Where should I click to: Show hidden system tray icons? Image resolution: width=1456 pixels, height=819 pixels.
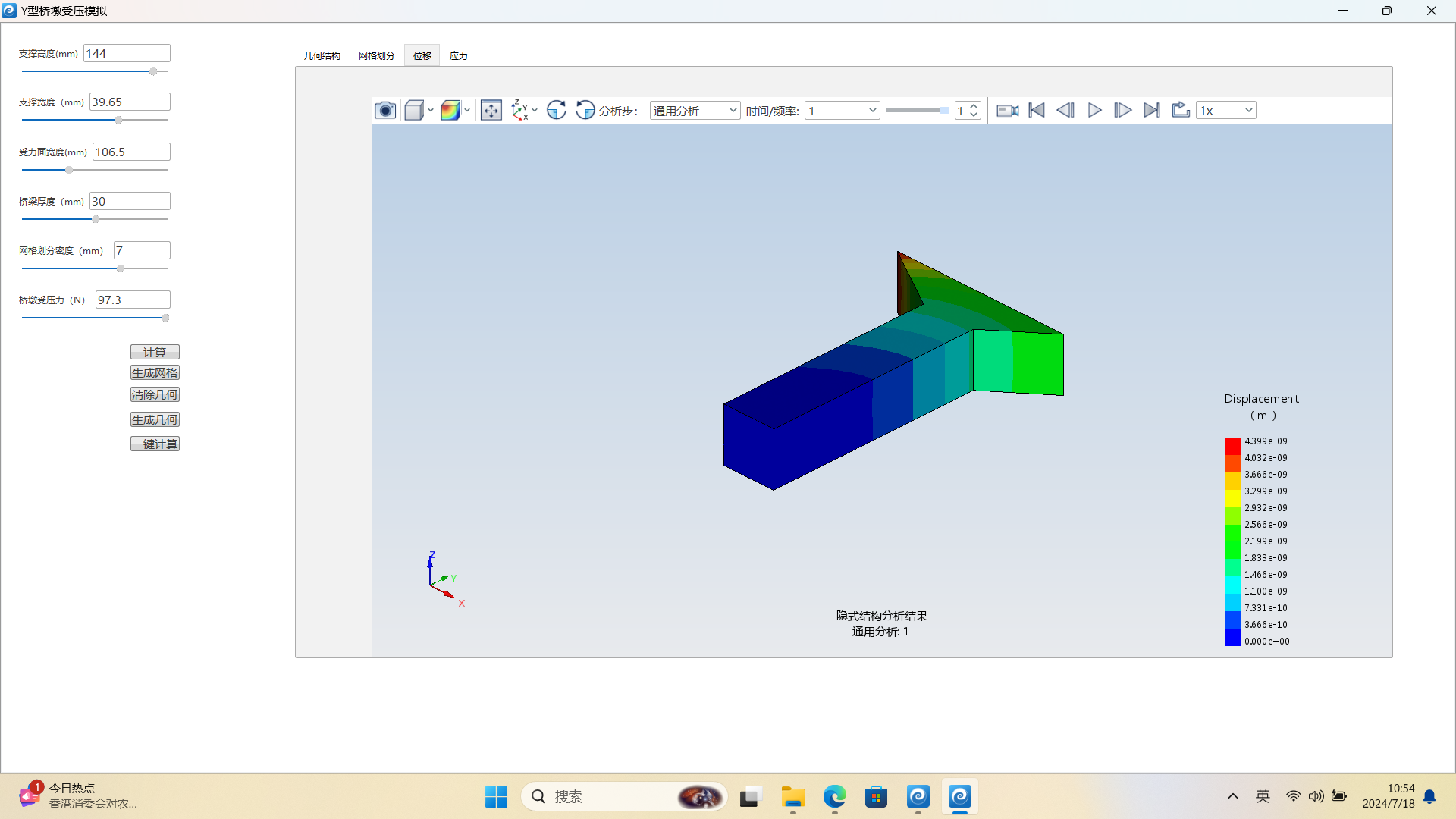tap(1233, 796)
